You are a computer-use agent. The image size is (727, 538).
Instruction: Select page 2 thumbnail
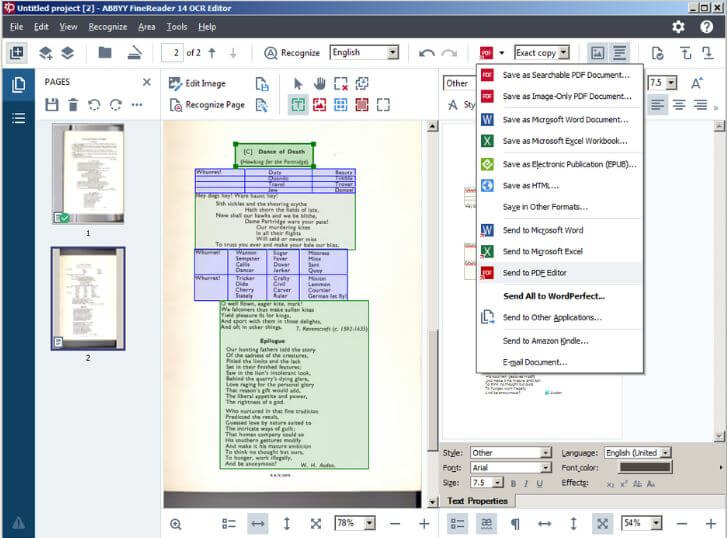tap(88, 298)
